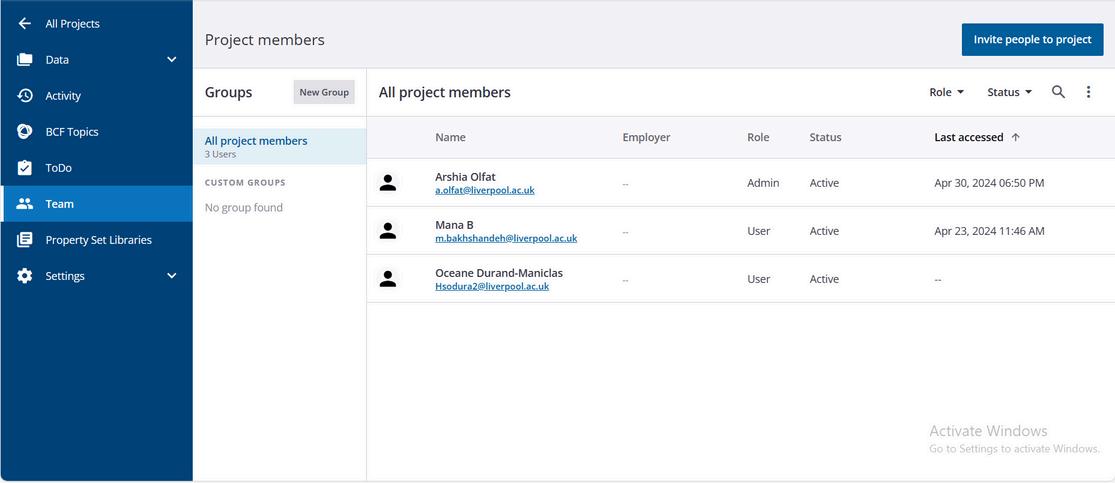Click the back arrow beside All Projects

coord(25,24)
